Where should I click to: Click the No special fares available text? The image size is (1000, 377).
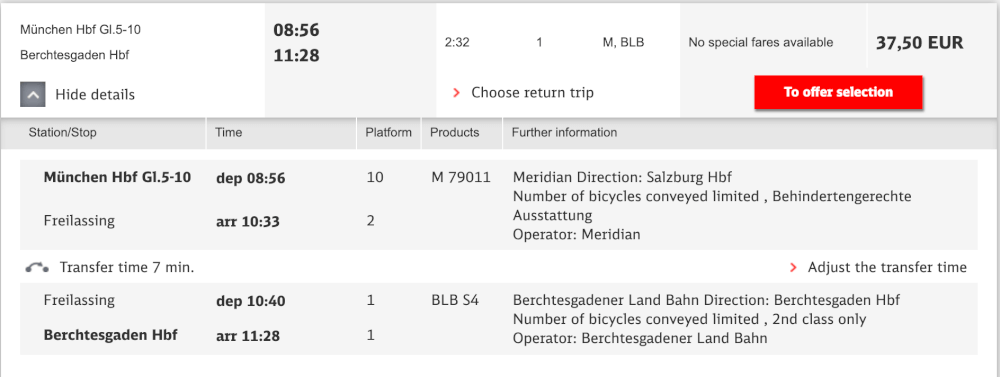[761, 43]
